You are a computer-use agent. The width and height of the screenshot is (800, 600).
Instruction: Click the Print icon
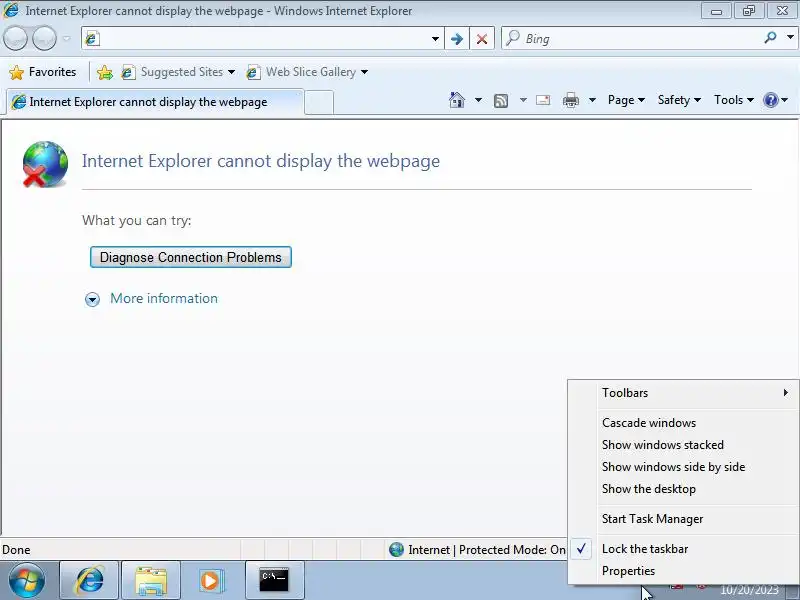click(x=570, y=100)
